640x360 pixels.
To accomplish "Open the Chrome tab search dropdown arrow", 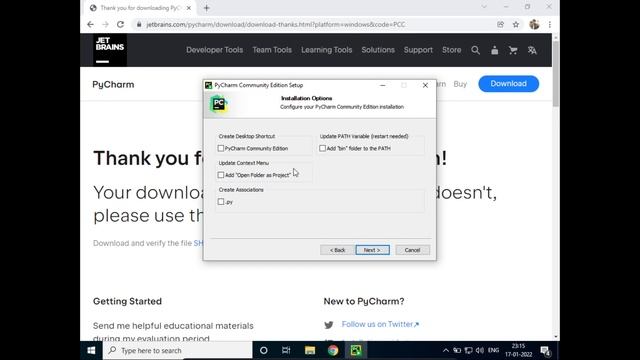I will pos(484,7).
